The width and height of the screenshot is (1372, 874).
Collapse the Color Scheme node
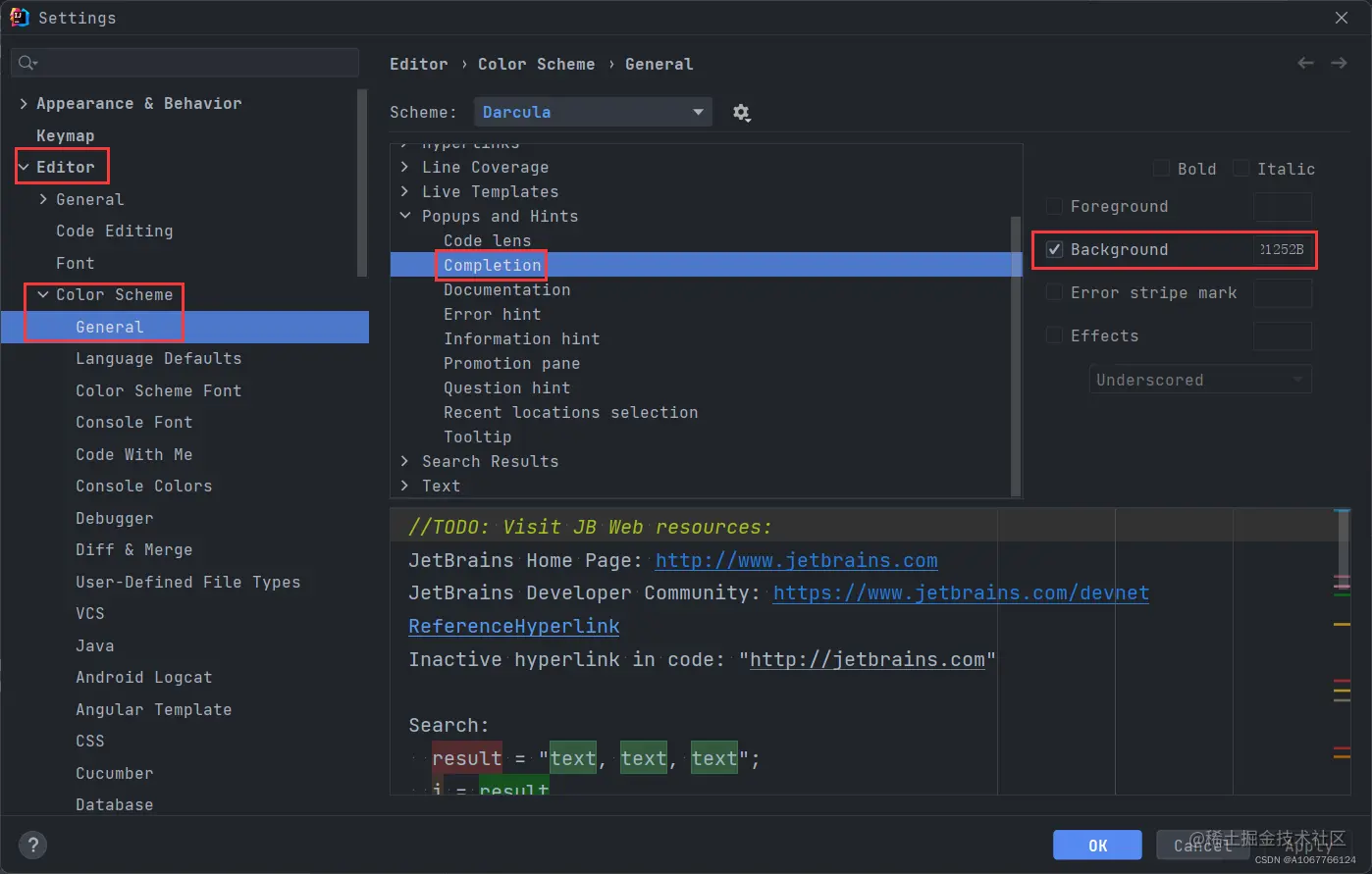(x=43, y=294)
